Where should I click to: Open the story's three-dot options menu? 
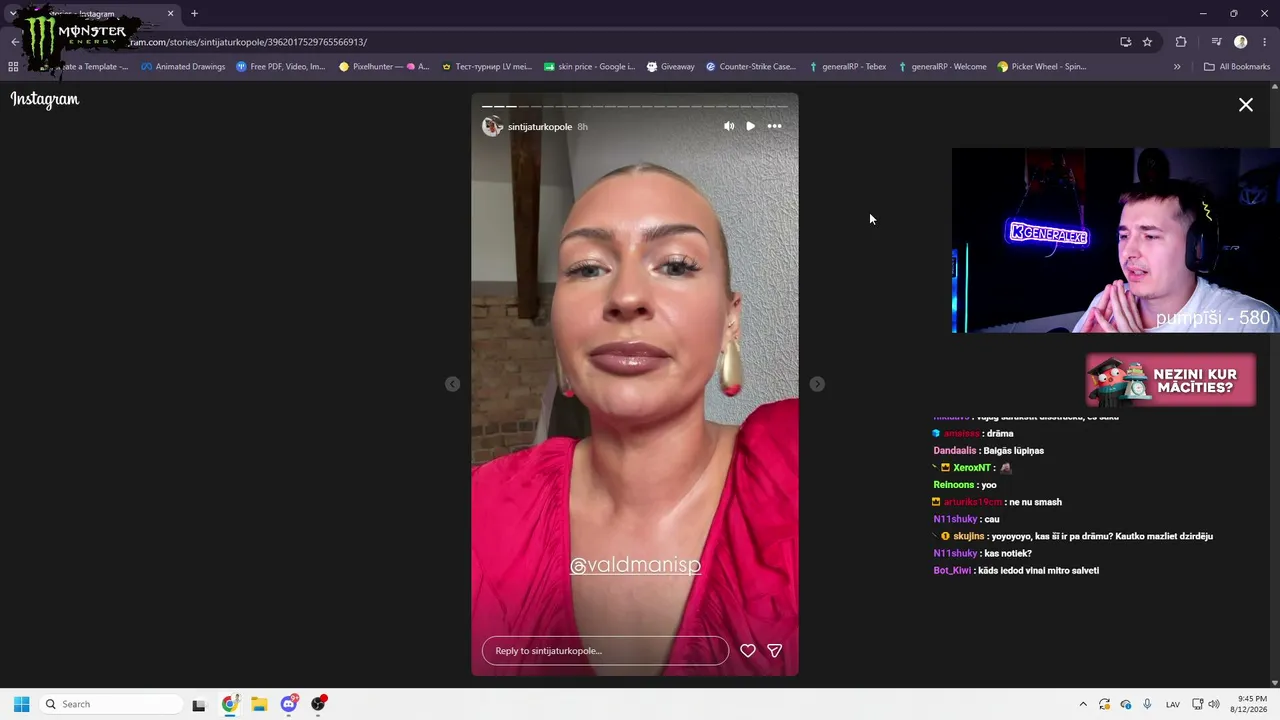774,126
